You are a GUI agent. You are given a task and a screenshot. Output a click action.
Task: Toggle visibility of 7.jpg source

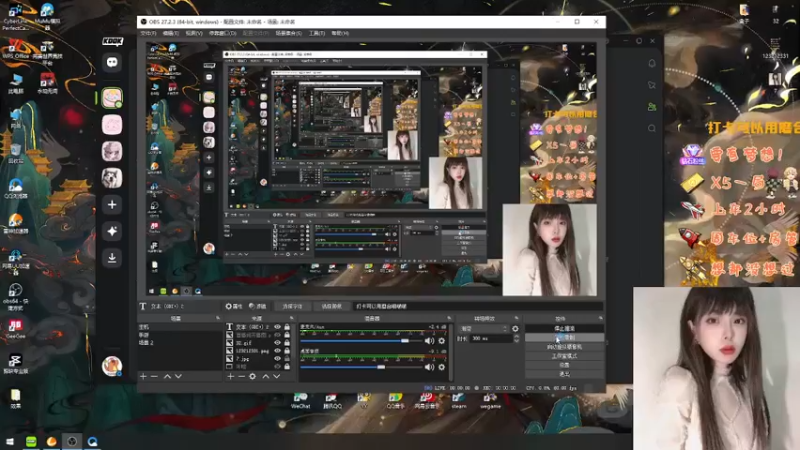pyautogui.click(x=278, y=359)
